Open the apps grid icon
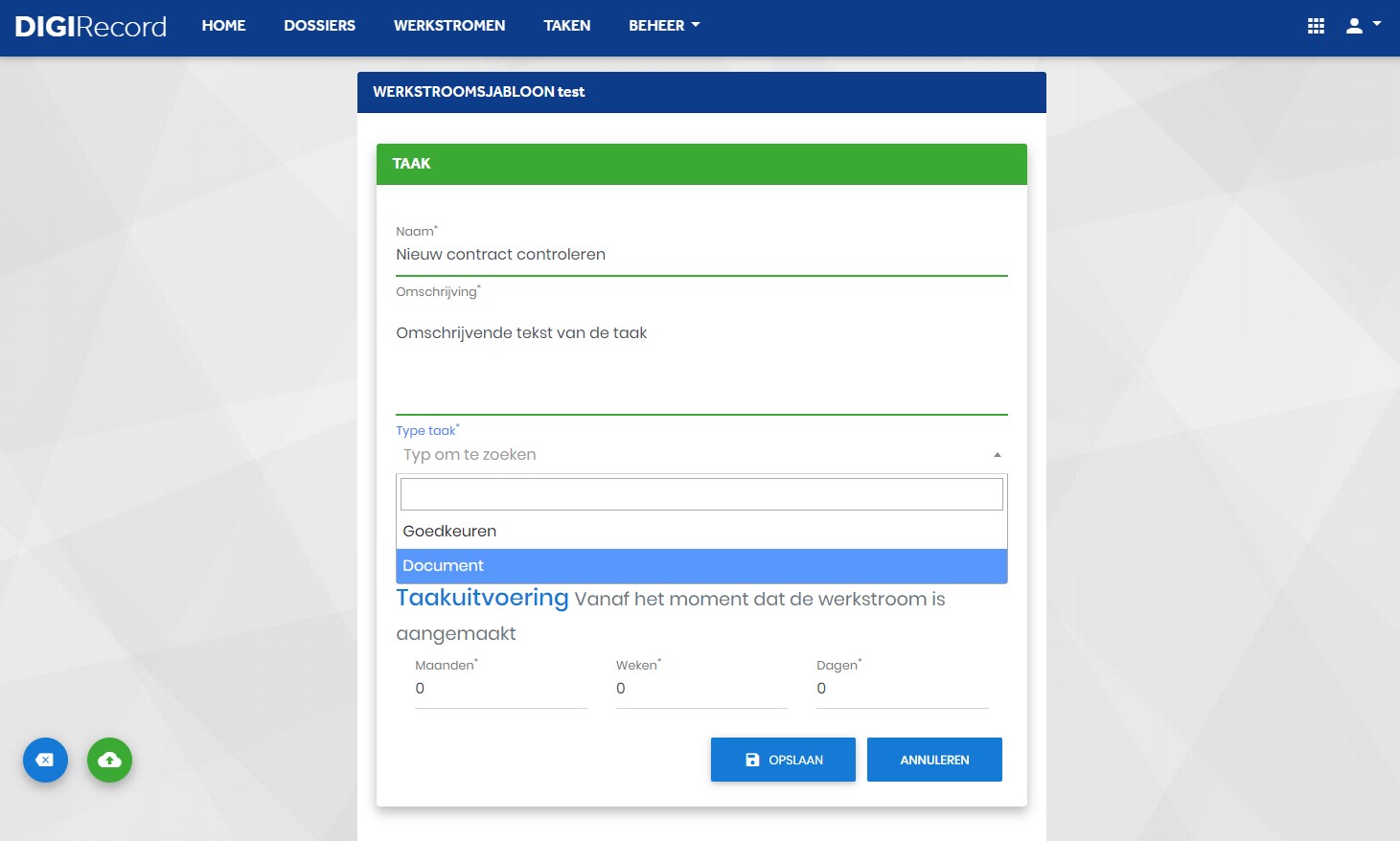Viewport: 1400px width, 841px height. coord(1316,26)
